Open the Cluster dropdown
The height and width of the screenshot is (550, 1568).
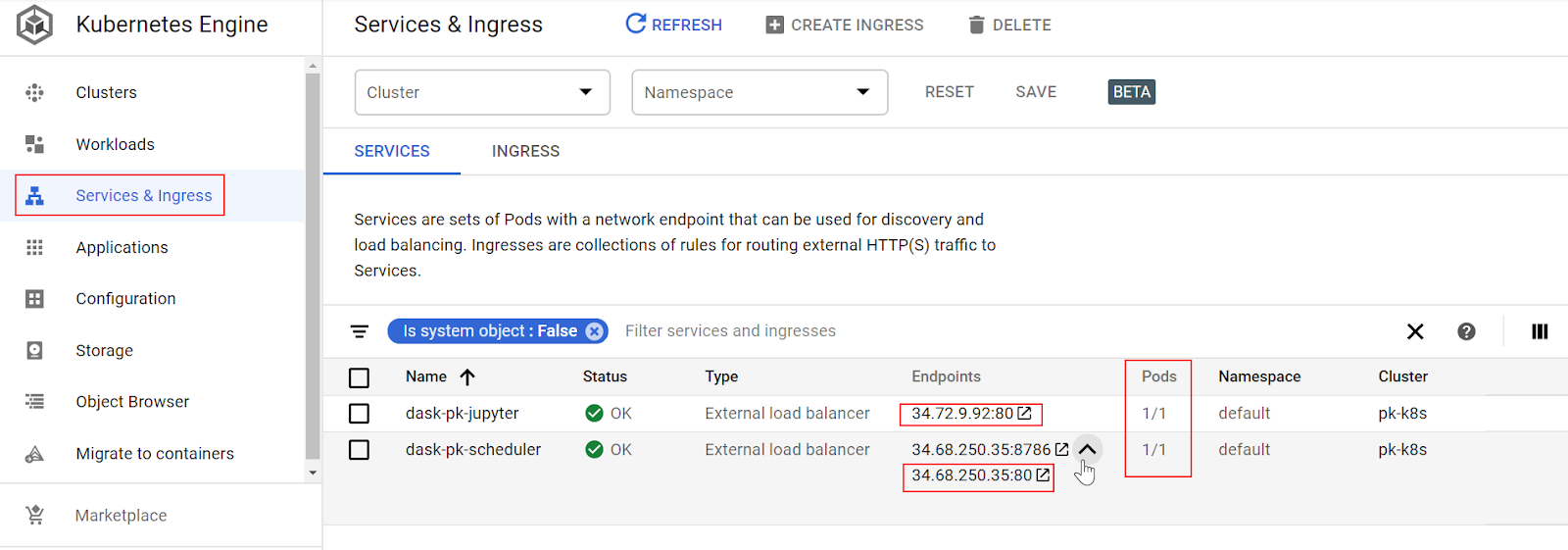click(482, 92)
